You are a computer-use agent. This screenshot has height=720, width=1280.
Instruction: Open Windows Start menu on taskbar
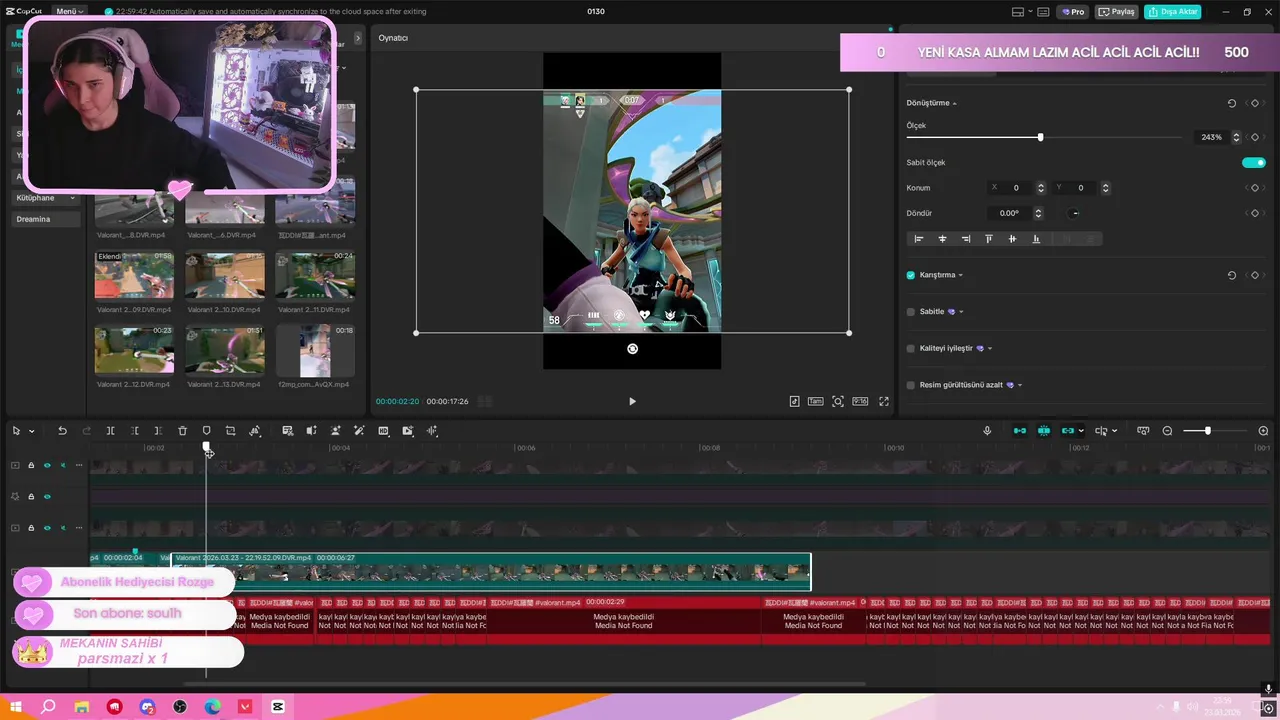click(x=16, y=707)
